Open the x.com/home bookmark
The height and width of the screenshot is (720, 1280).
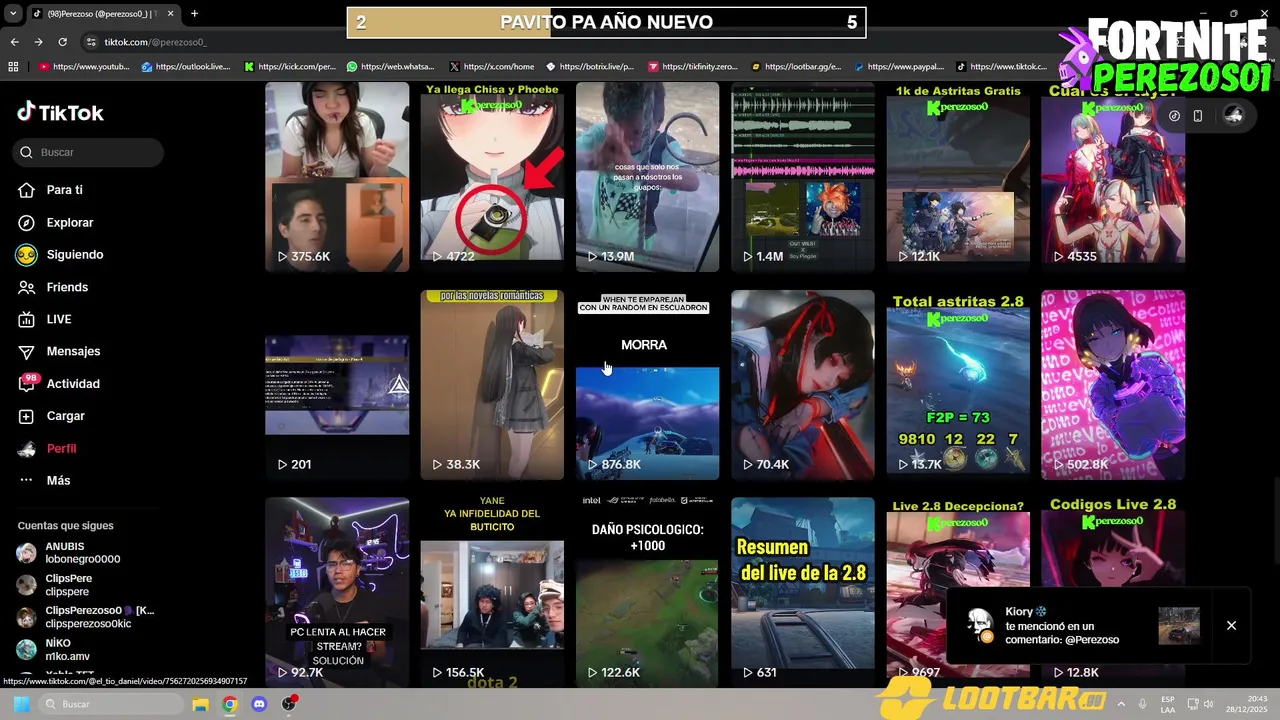click(492, 67)
